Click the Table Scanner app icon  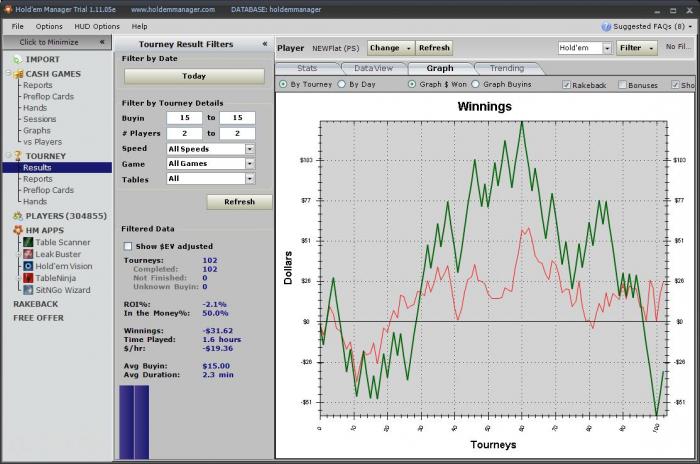tap(28, 242)
